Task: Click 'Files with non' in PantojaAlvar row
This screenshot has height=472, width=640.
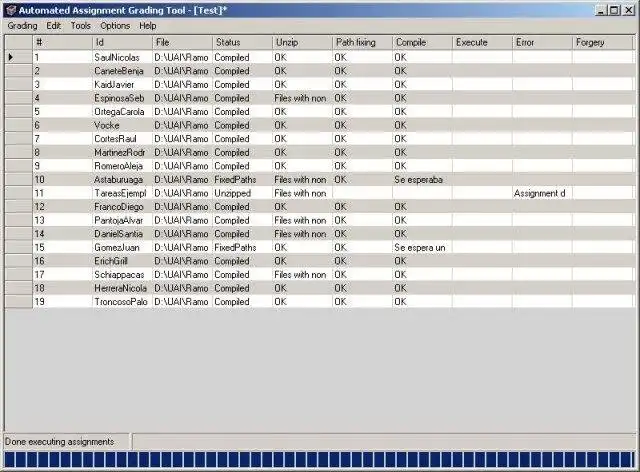Action: click(x=302, y=220)
